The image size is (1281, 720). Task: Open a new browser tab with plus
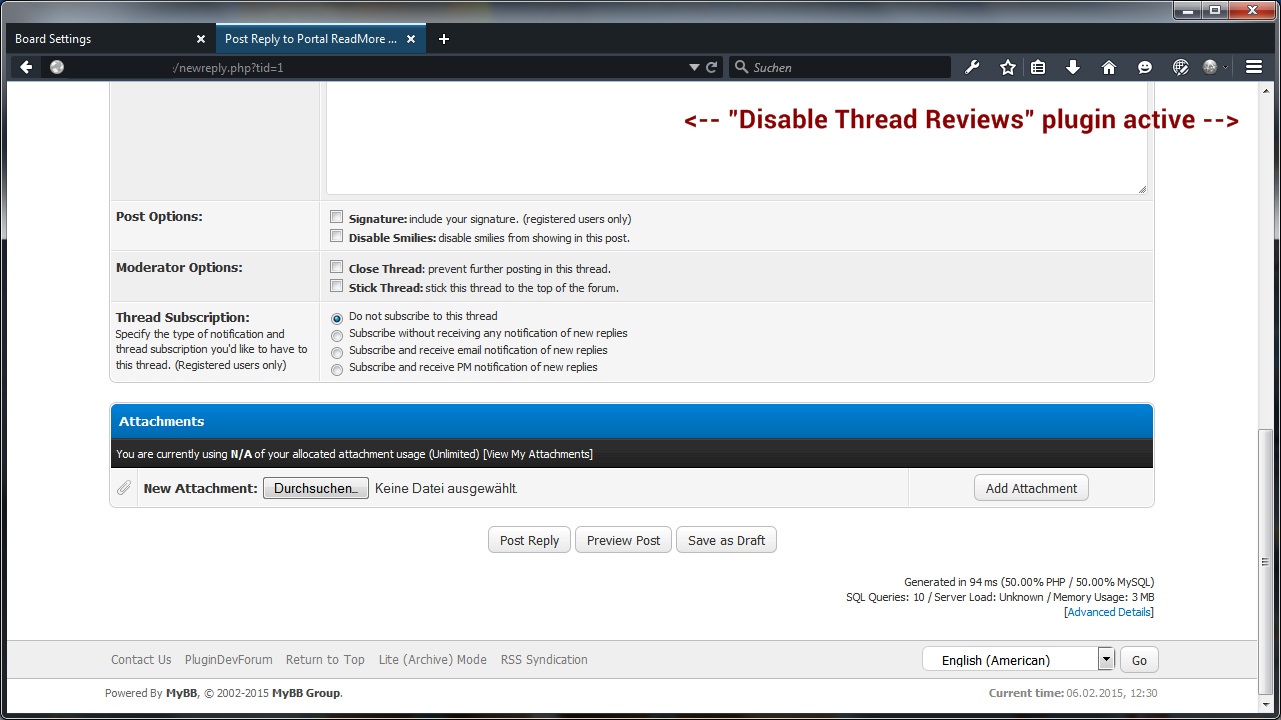pyautogui.click(x=444, y=39)
